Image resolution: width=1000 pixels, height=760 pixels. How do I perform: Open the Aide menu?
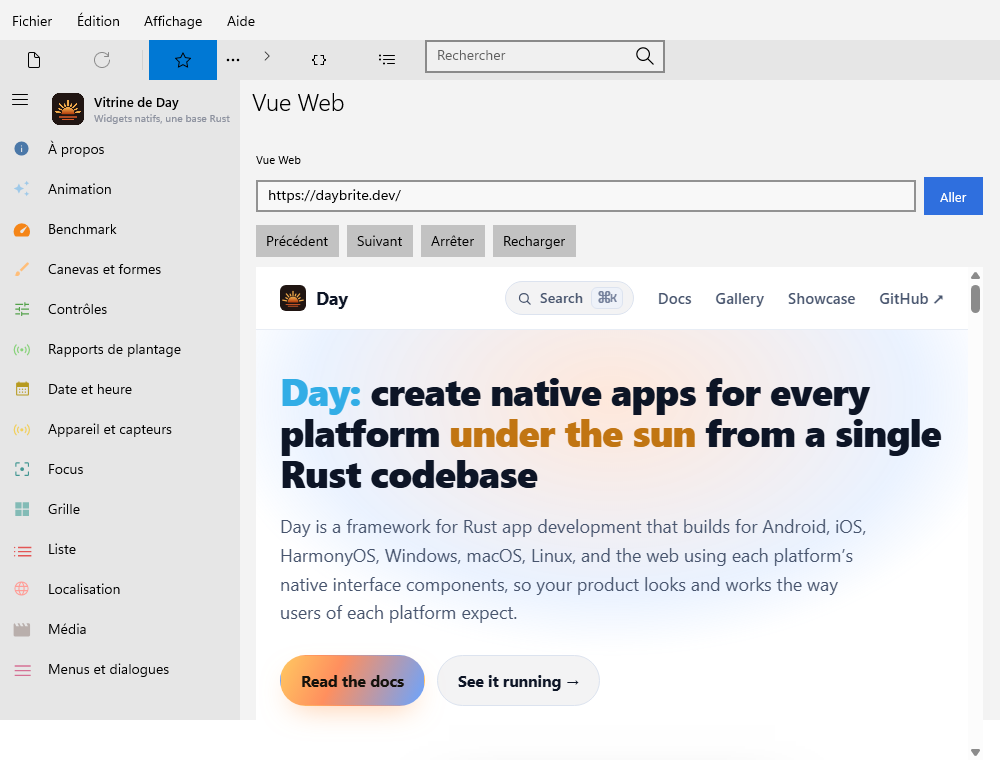tap(240, 21)
